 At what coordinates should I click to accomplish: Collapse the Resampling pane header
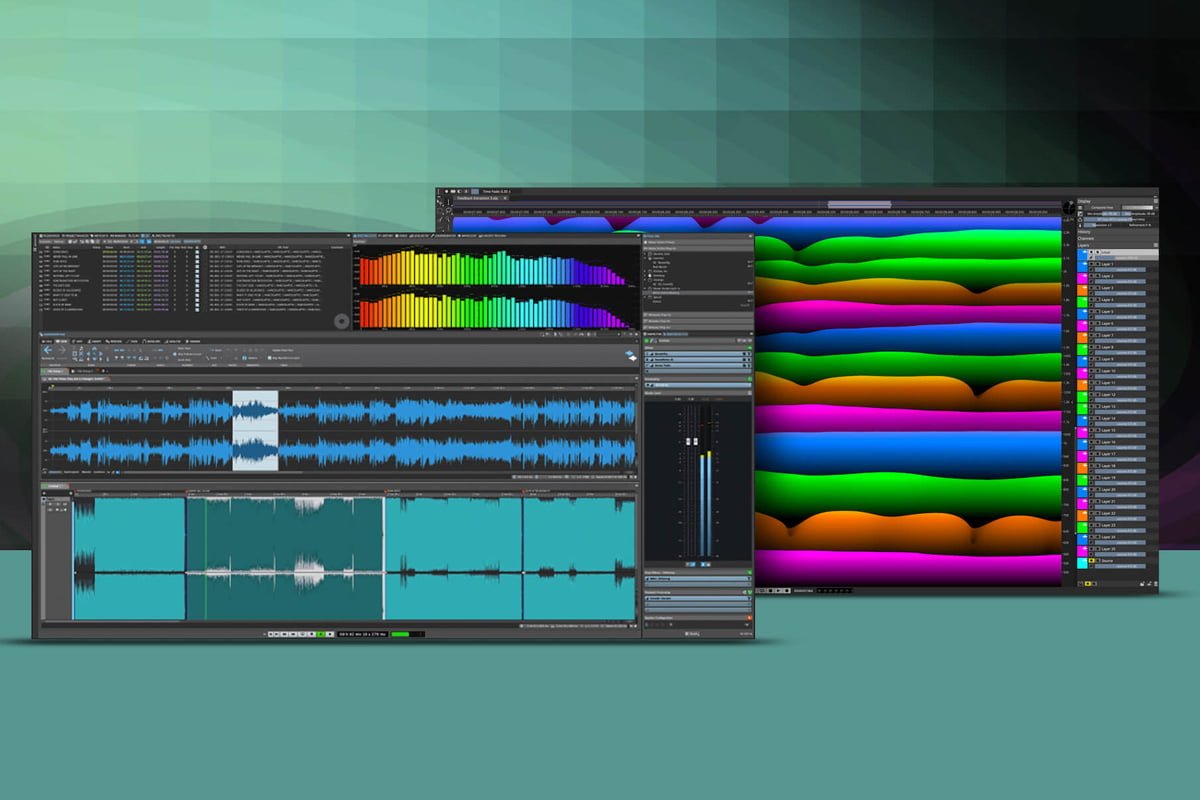pyautogui.click(x=697, y=379)
